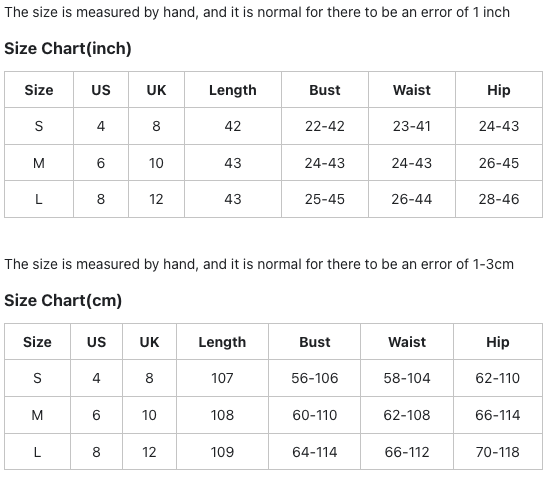Click the Hip header in cm table

point(498,342)
